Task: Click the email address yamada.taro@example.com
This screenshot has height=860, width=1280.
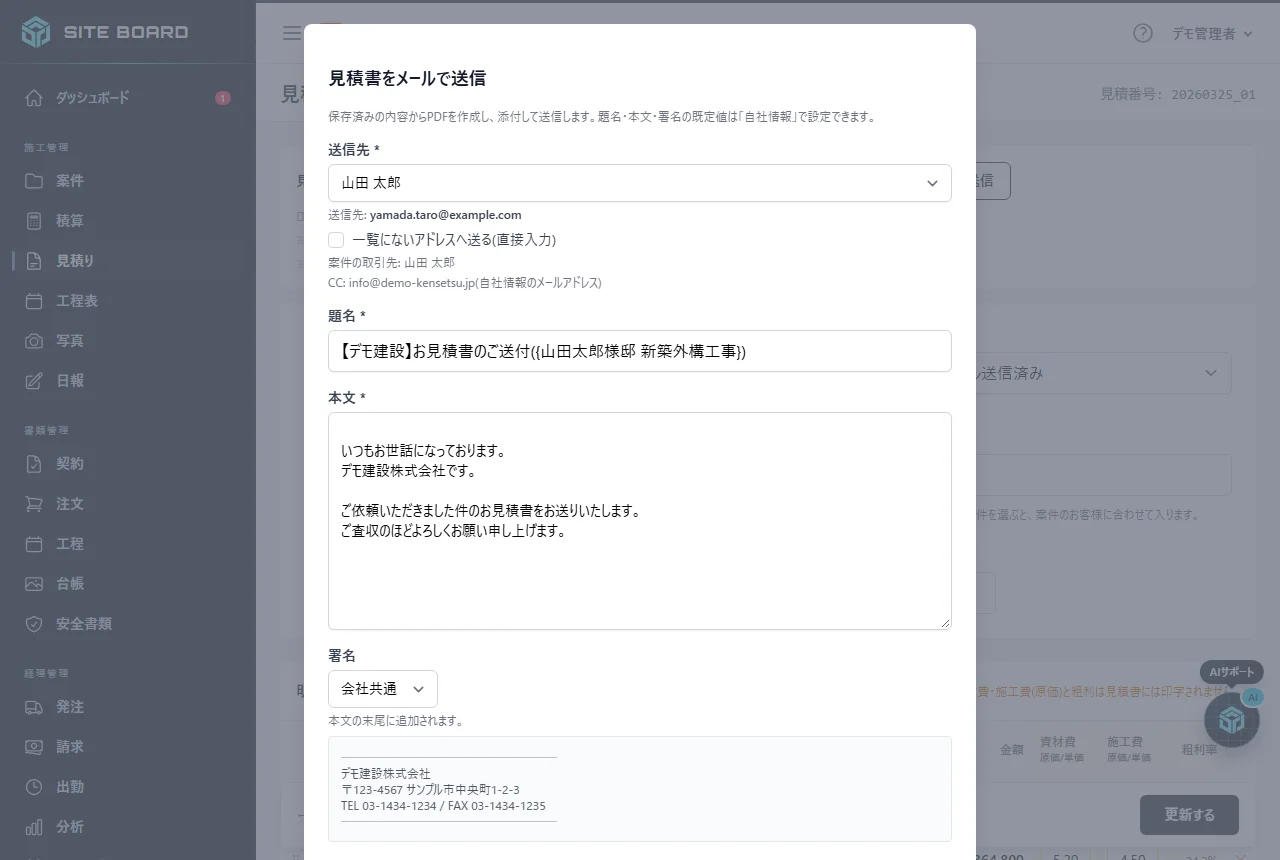Action: (446, 215)
